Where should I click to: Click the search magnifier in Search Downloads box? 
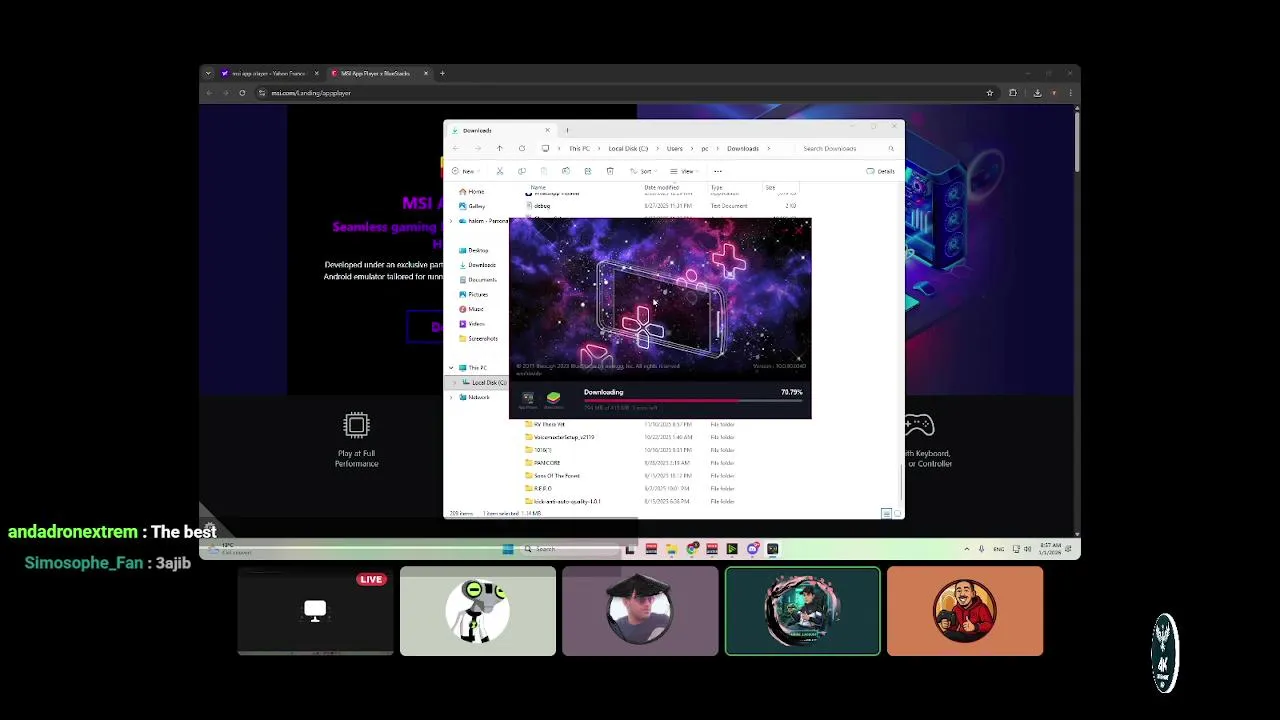(891, 148)
